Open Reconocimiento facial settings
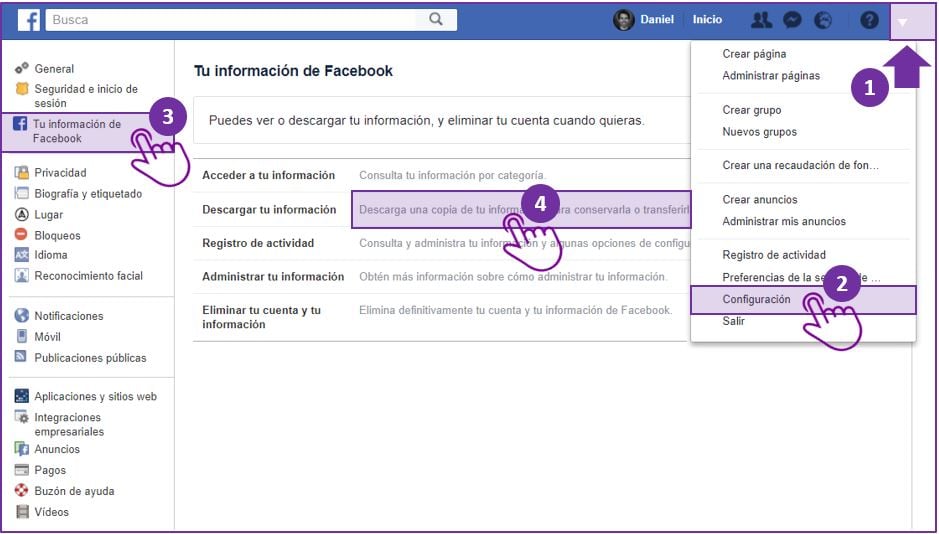This screenshot has height=534, width=939. coord(88,275)
